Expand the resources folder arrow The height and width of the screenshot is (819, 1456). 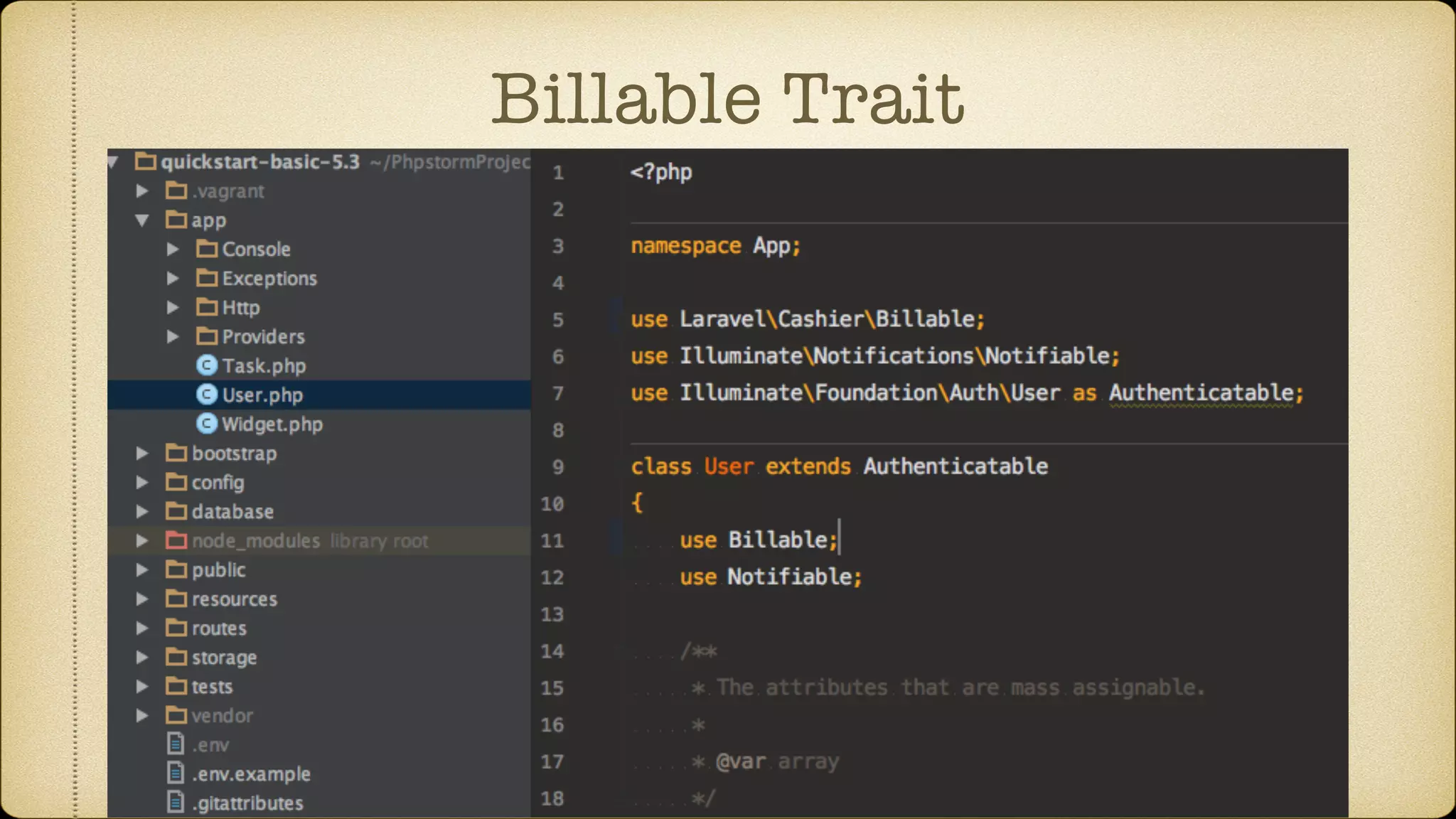[142, 599]
